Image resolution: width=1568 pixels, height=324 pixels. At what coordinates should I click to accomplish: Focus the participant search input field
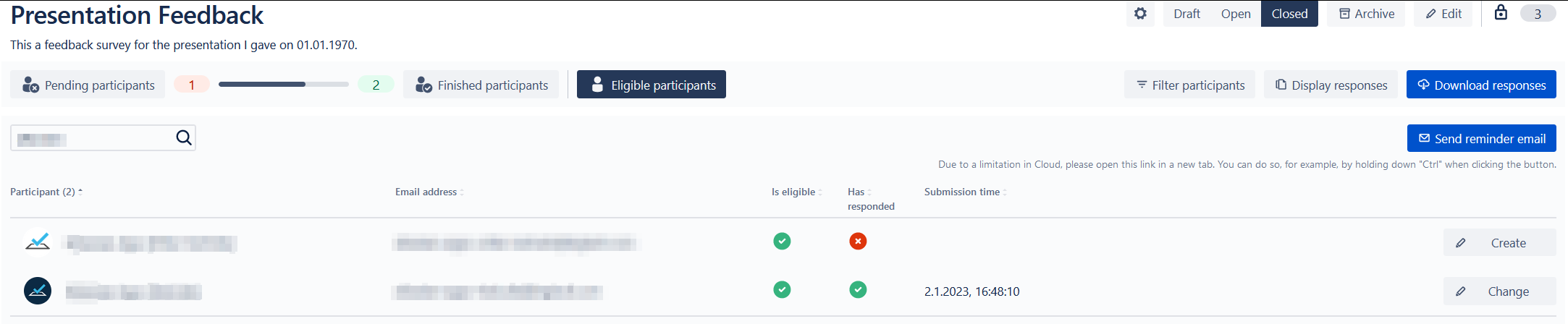[x=94, y=138]
